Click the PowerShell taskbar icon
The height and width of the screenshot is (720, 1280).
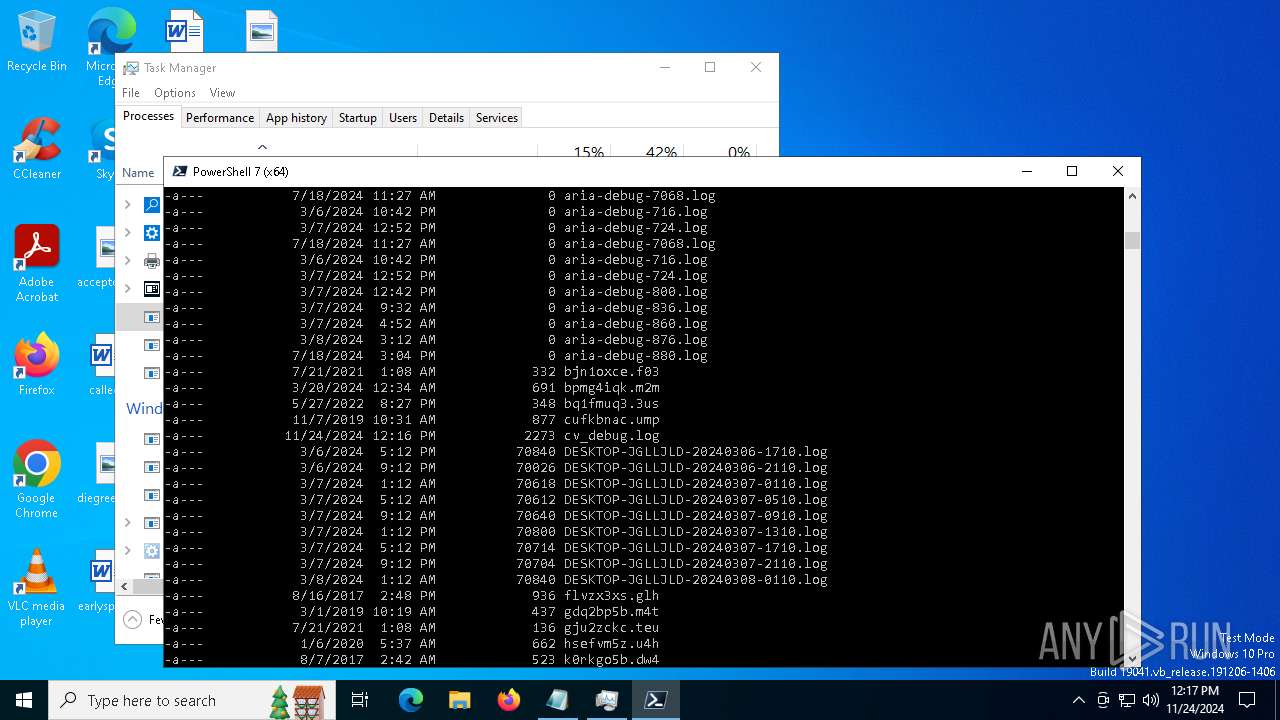pyautogui.click(x=656, y=700)
